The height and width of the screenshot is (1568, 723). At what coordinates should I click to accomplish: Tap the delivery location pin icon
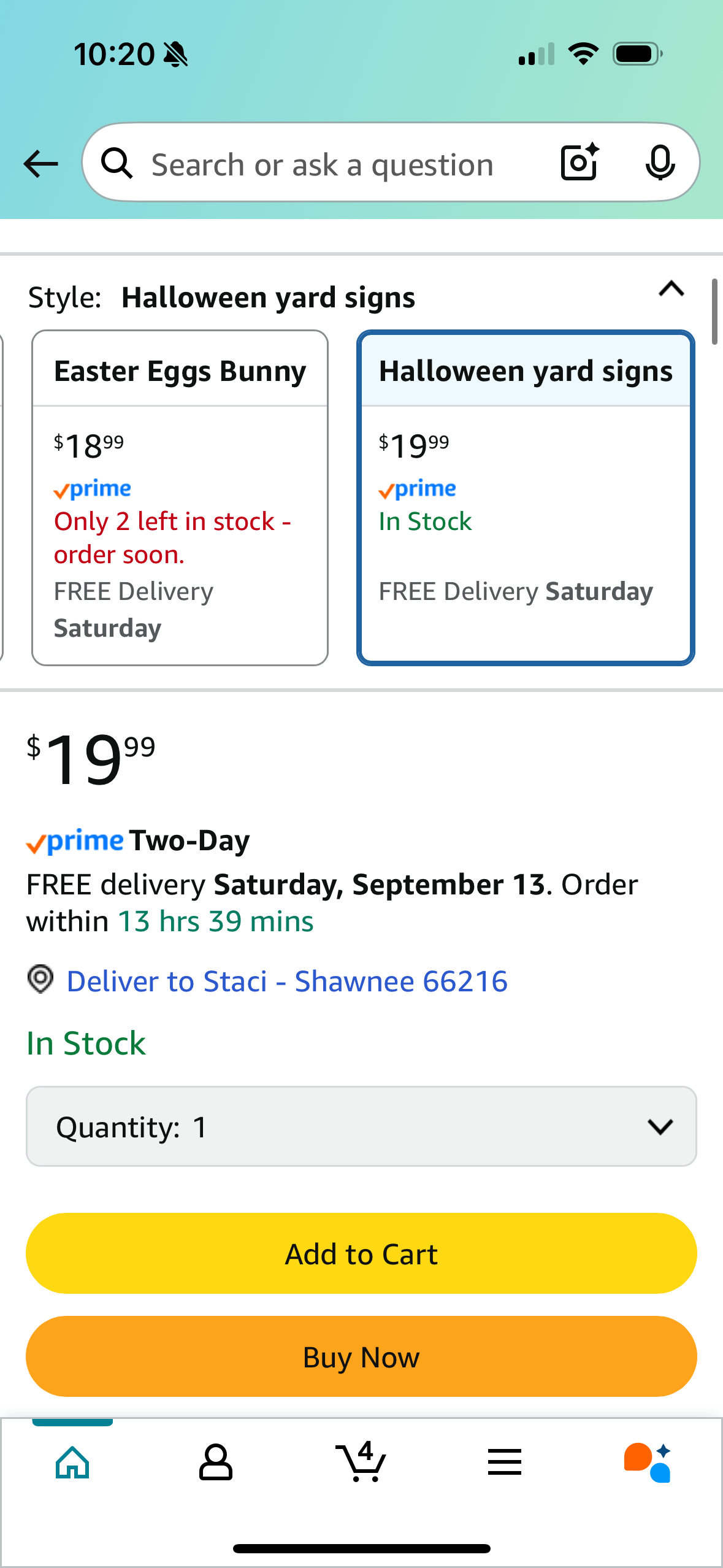pyautogui.click(x=40, y=979)
